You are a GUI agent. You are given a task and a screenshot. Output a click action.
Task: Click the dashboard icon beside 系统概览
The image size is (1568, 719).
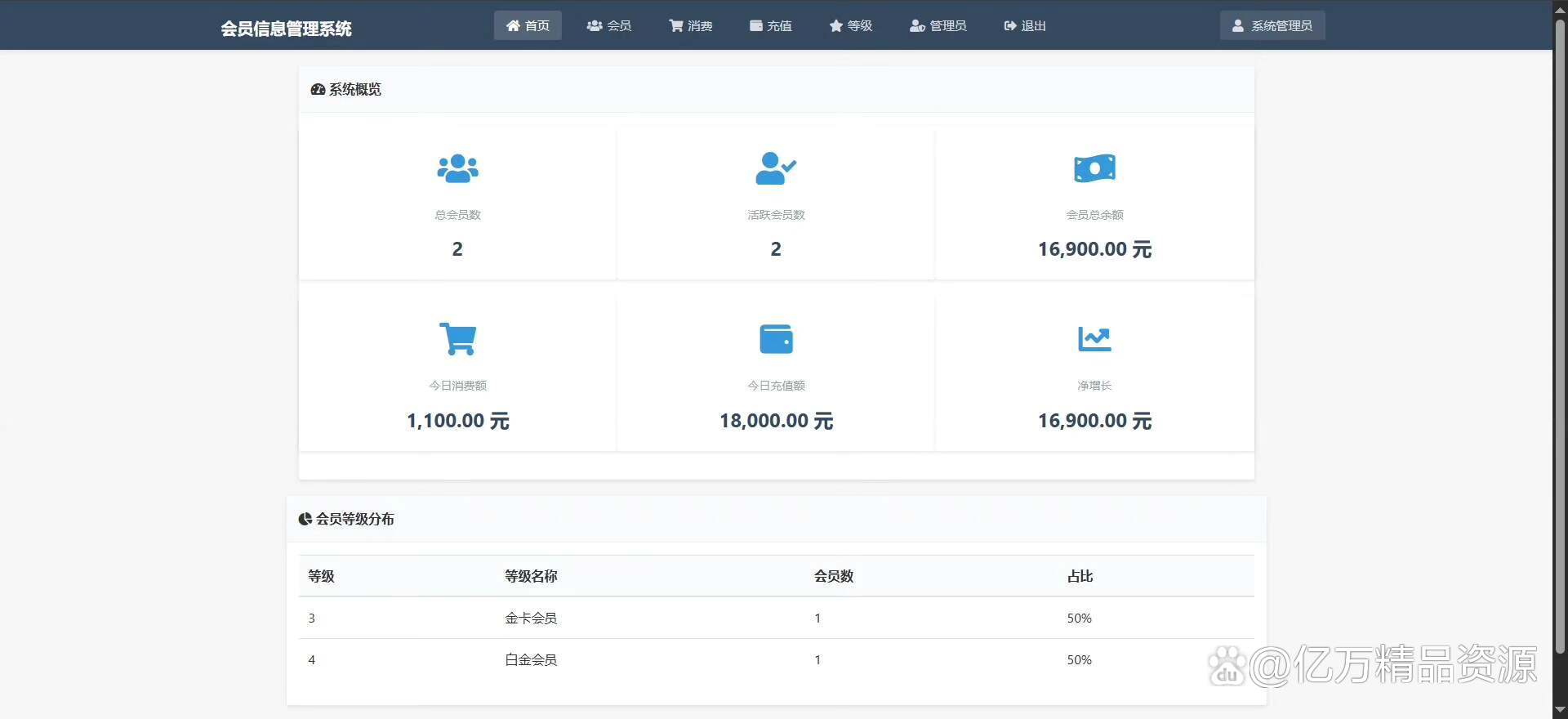tap(318, 89)
